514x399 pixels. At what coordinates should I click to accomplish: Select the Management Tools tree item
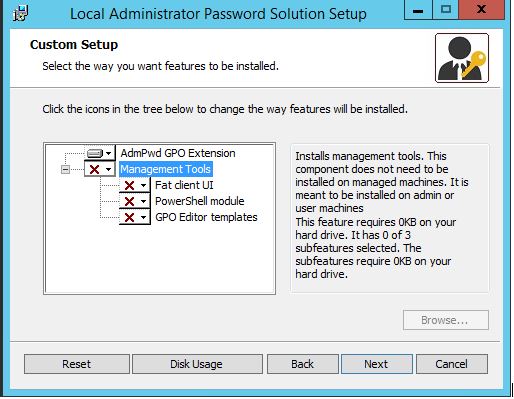coord(166,169)
